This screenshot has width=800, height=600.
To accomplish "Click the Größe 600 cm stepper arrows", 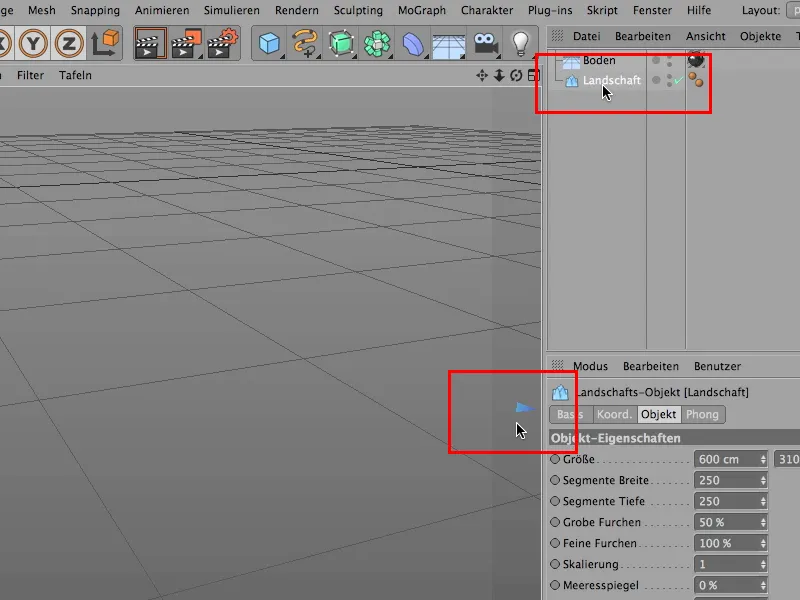I will click(763, 459).
